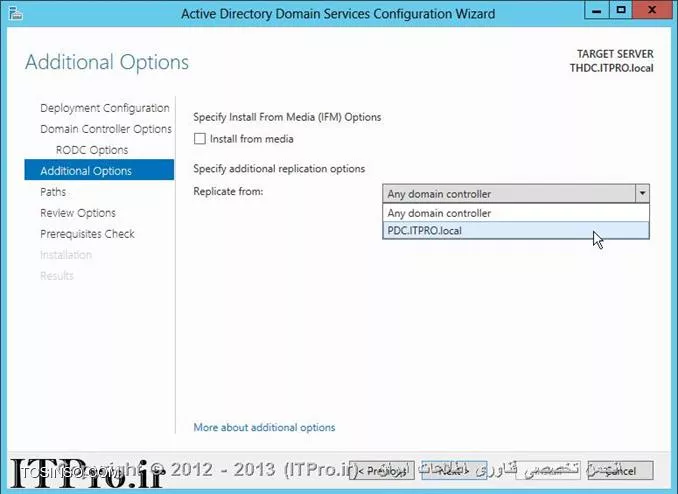Click the TARGET SERVER label
Viewport: 678px width, 494px height.
[x=615, y=54]
